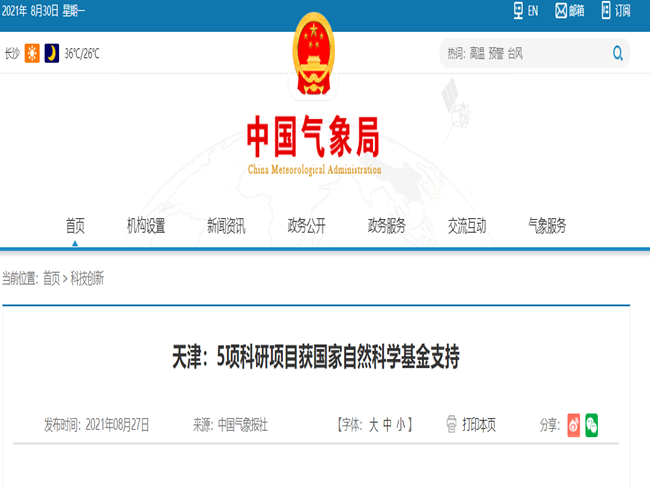Open the 新闻资讯 navigation tab

pyautogui.click(x=226, y=226)
